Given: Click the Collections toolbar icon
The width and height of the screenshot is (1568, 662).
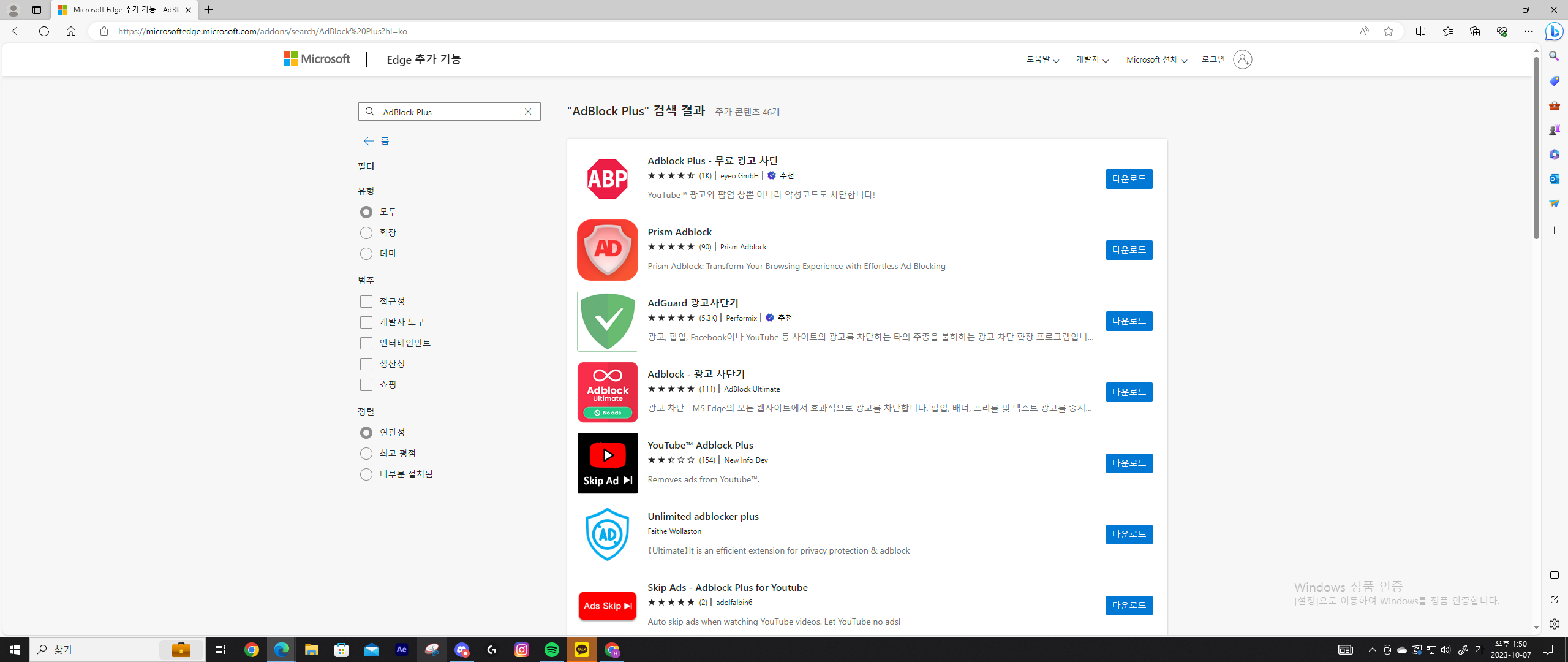Looking at the screenshot, I should [1474, 31].
